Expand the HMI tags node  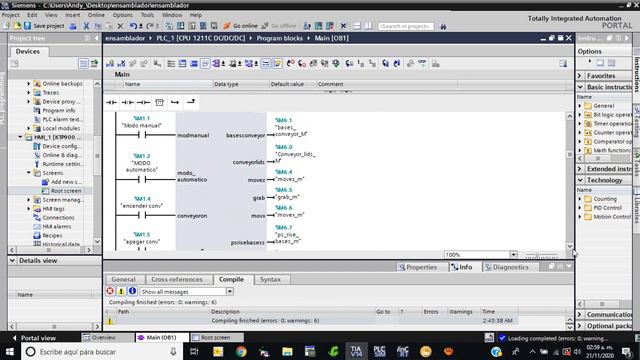point(29,209)
